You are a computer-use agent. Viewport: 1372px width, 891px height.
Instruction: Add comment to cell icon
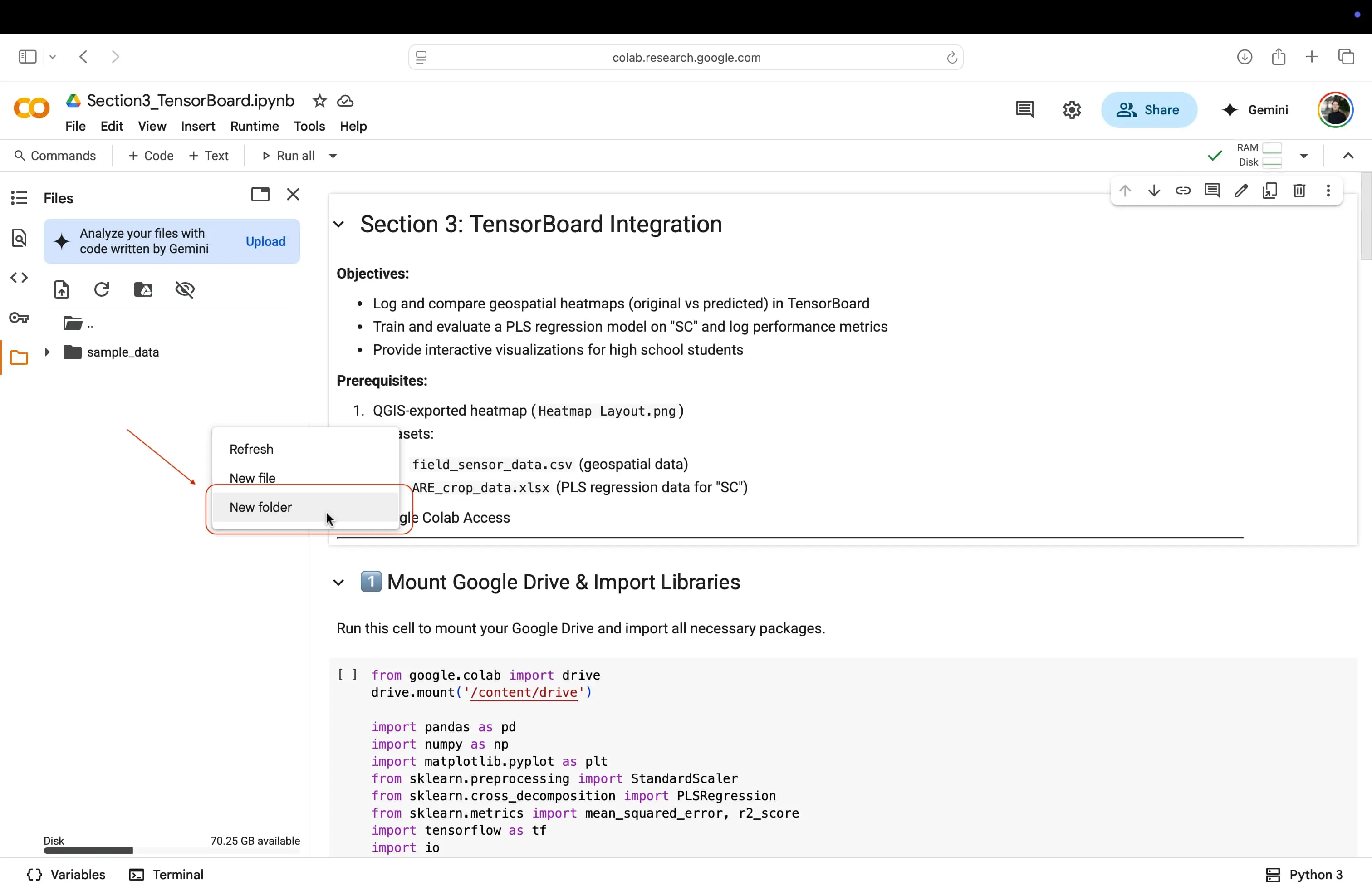[x=1212, y=191]
